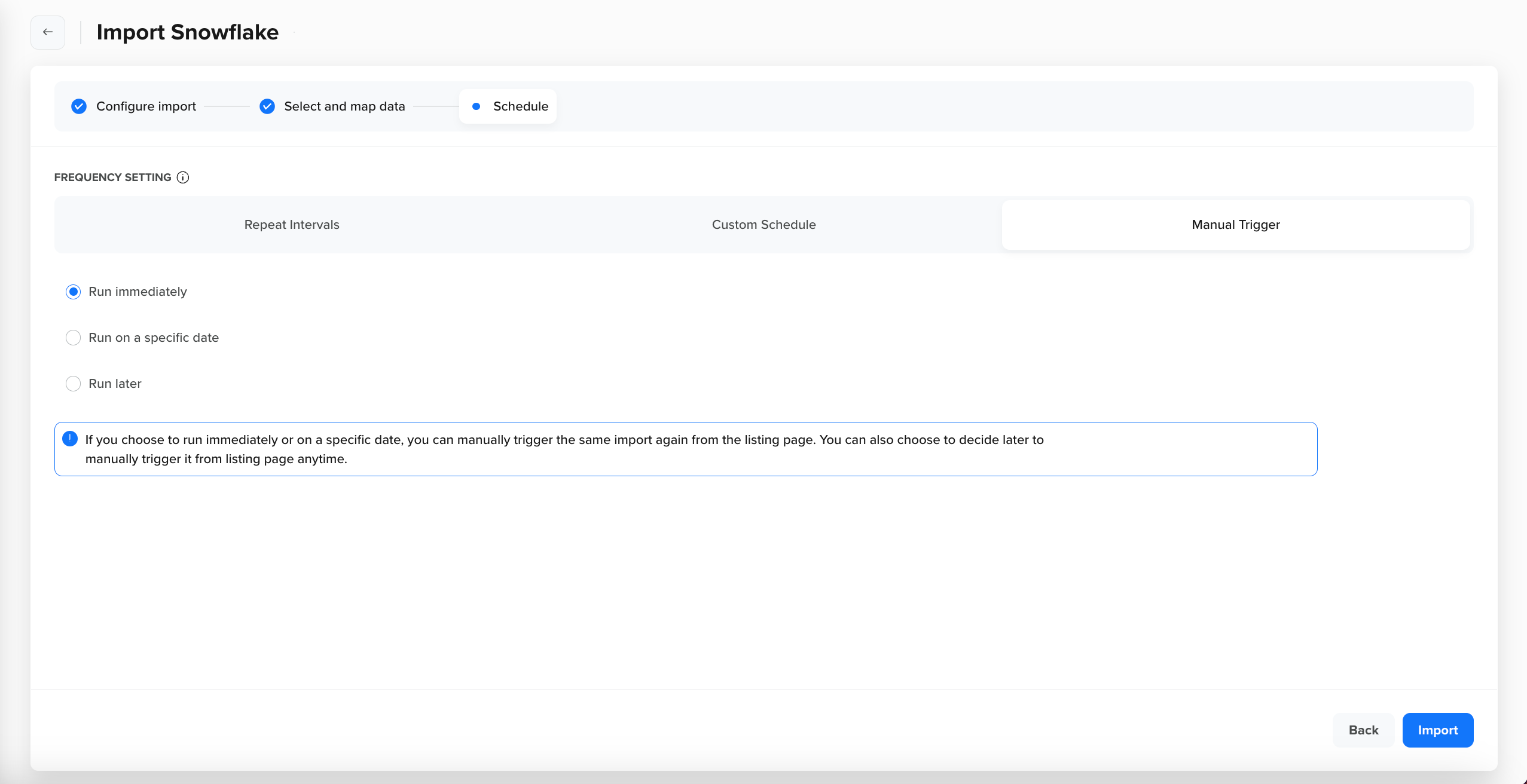The width and height of the screenshot is (1527, 784).
Task: Click the blue alert icon in notice
Action: coord(70,439)
